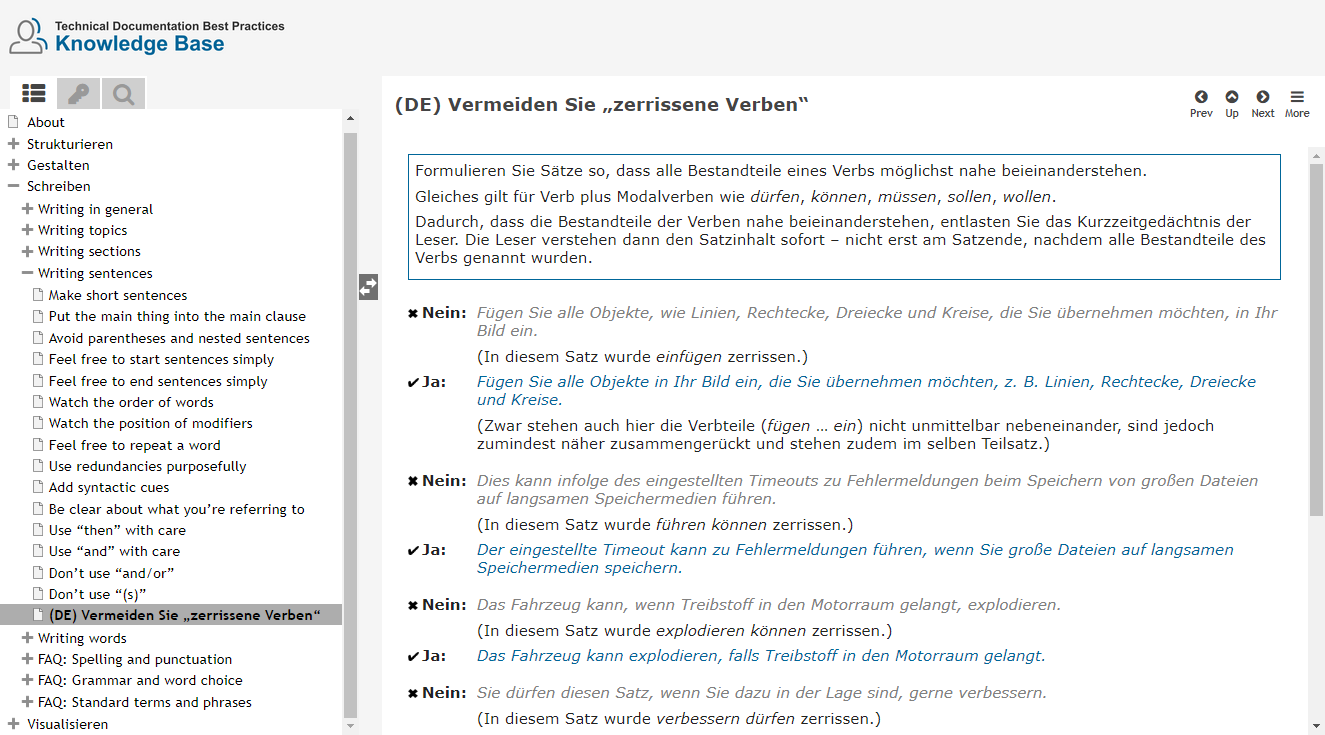Open Feel free to repeat a word
This screenshot has height=735, width=1325.
[135, 445]
